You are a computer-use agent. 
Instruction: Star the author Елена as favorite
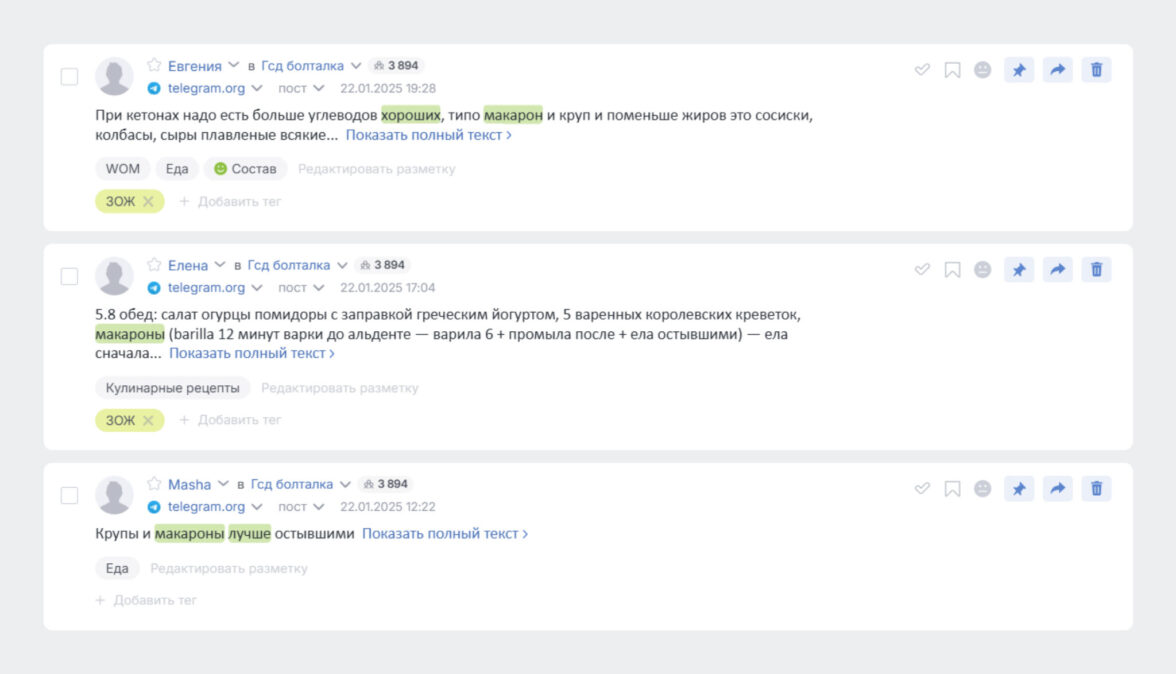[154, 265]
